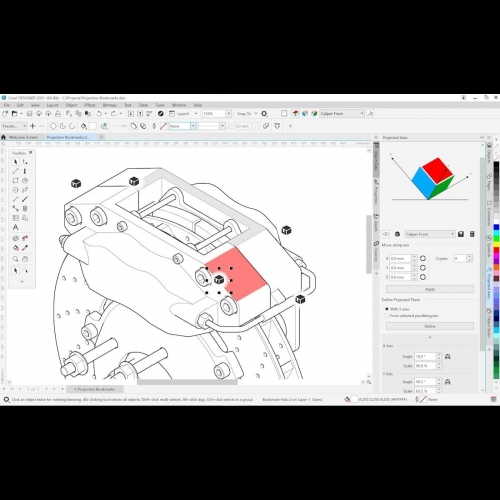Click the Define button
500x500 pixels.
(430, 326)
